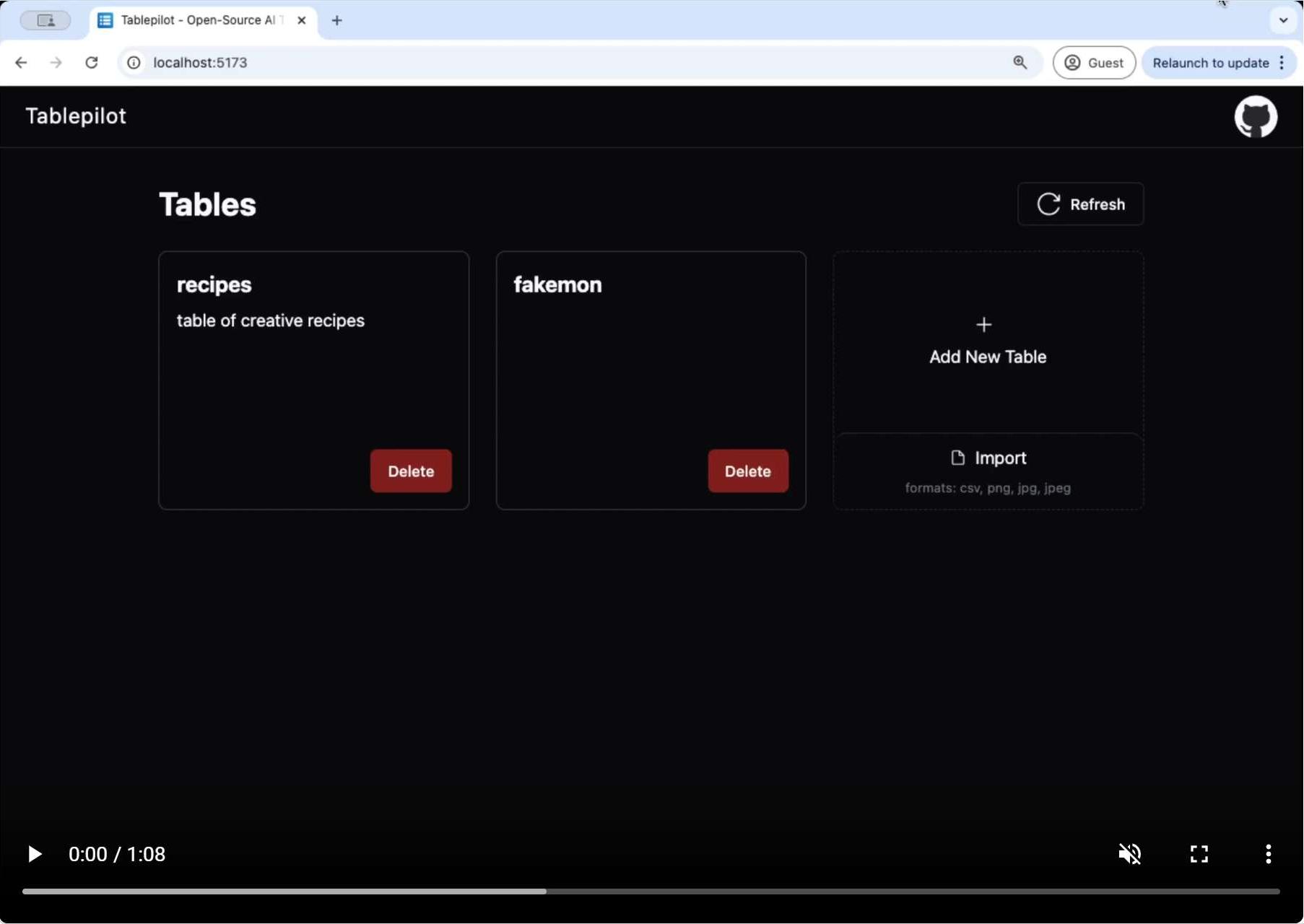The height and width of the screenshot is (924, 1304).
Task: Click the Import file button
Action: 988,471
